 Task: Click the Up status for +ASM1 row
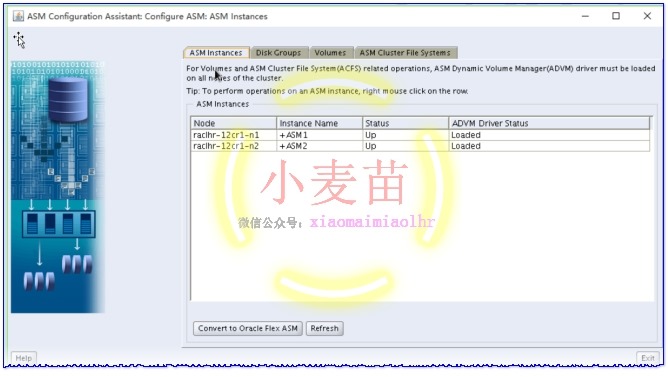point(406,135)
